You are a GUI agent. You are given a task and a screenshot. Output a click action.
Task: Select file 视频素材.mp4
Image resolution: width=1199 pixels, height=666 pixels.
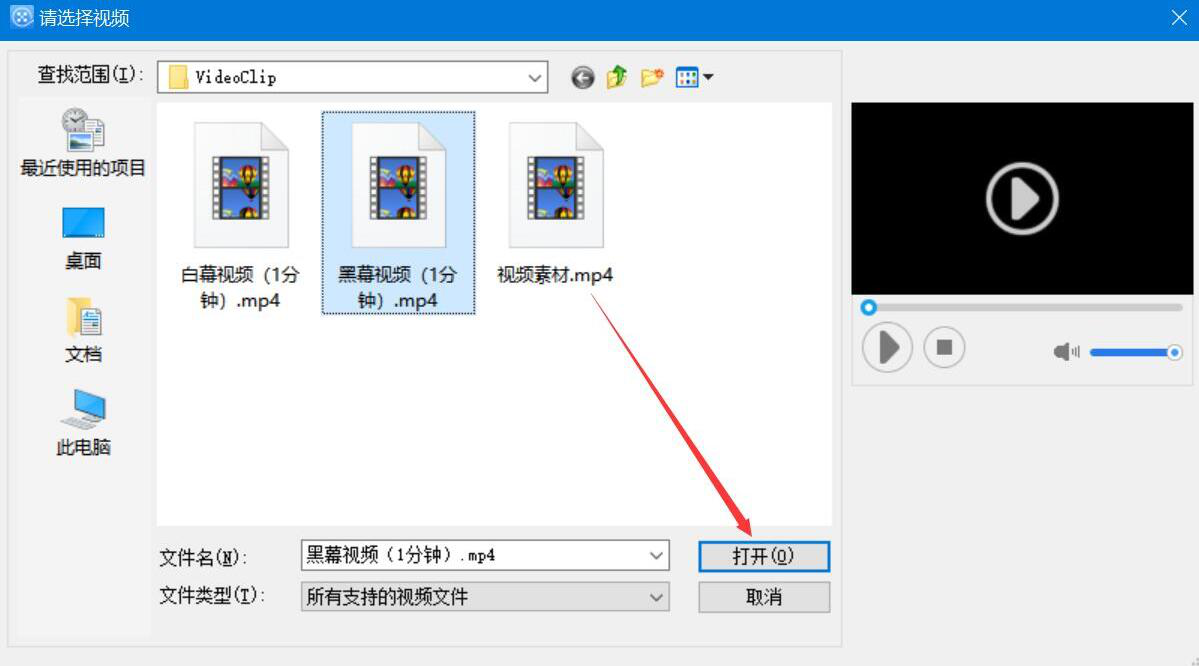point(555,204)
